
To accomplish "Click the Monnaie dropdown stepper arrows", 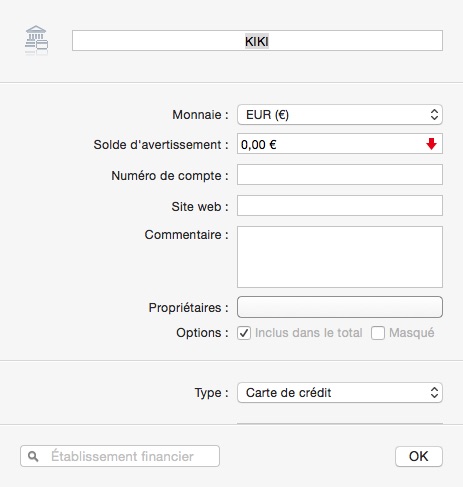I will [x=434, y=115].
